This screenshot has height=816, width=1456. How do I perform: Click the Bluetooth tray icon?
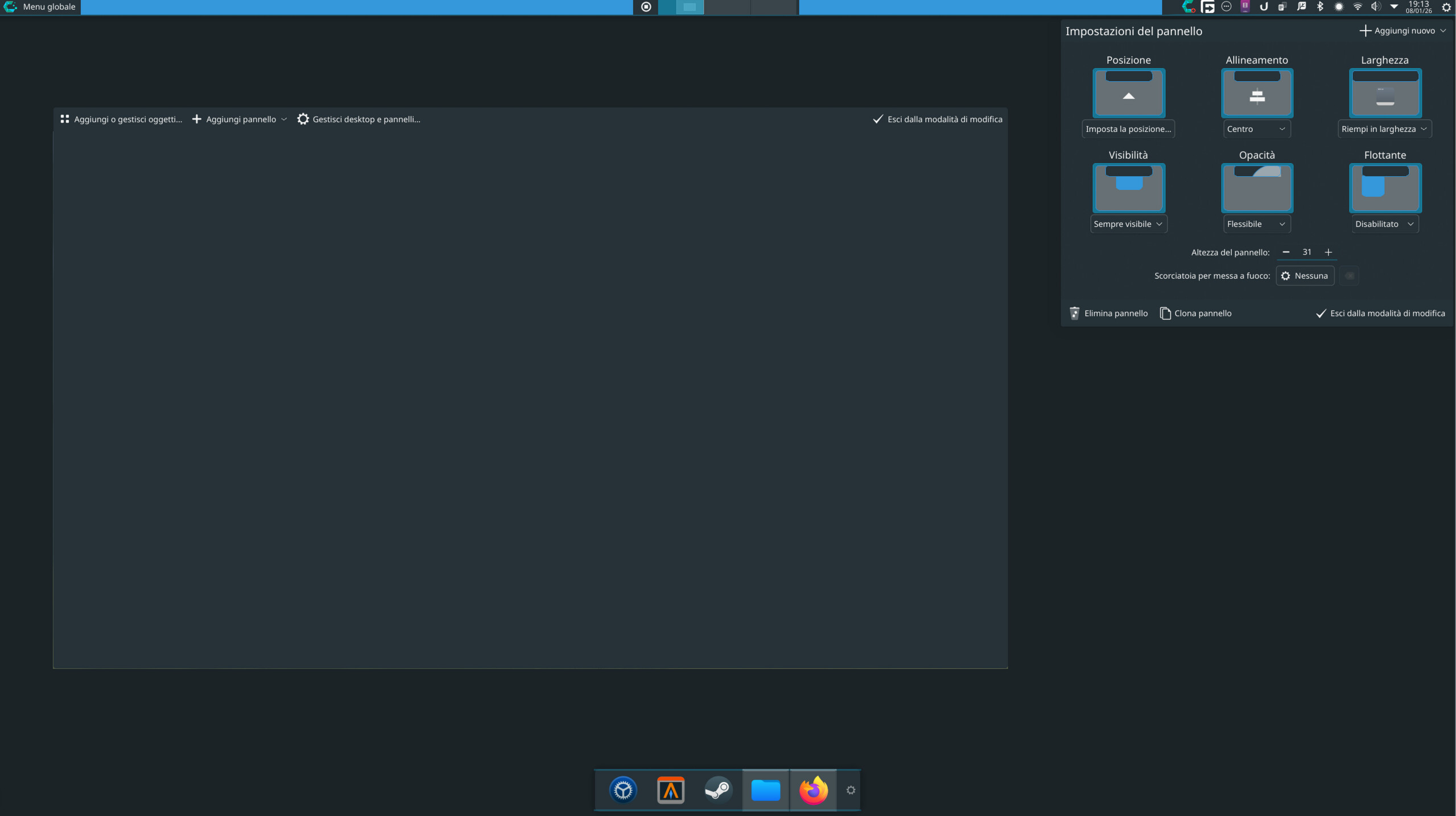(1320, 7)
